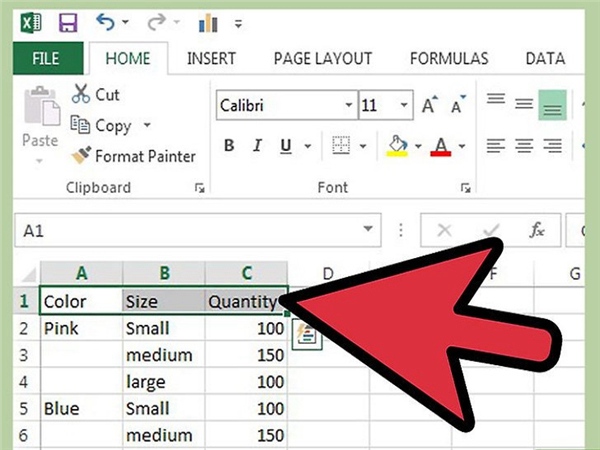Click the Increase Font Size icon

[429, 104]
